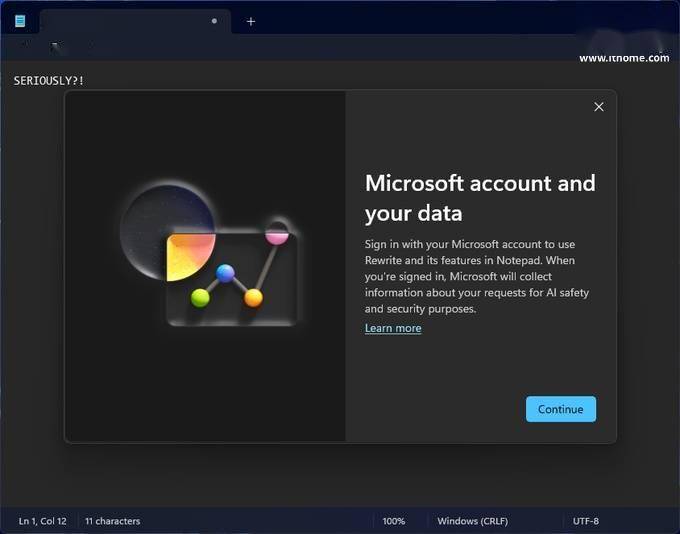
Task: Click the Notepad app icon
Action: pyautogui.click(x=20, y=21)
